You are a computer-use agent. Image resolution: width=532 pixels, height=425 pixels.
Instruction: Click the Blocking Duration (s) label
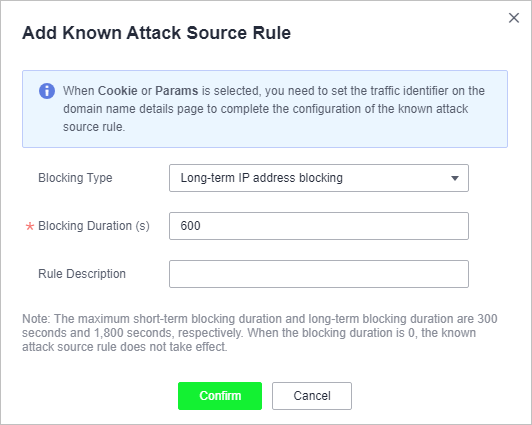pos(94,226)
